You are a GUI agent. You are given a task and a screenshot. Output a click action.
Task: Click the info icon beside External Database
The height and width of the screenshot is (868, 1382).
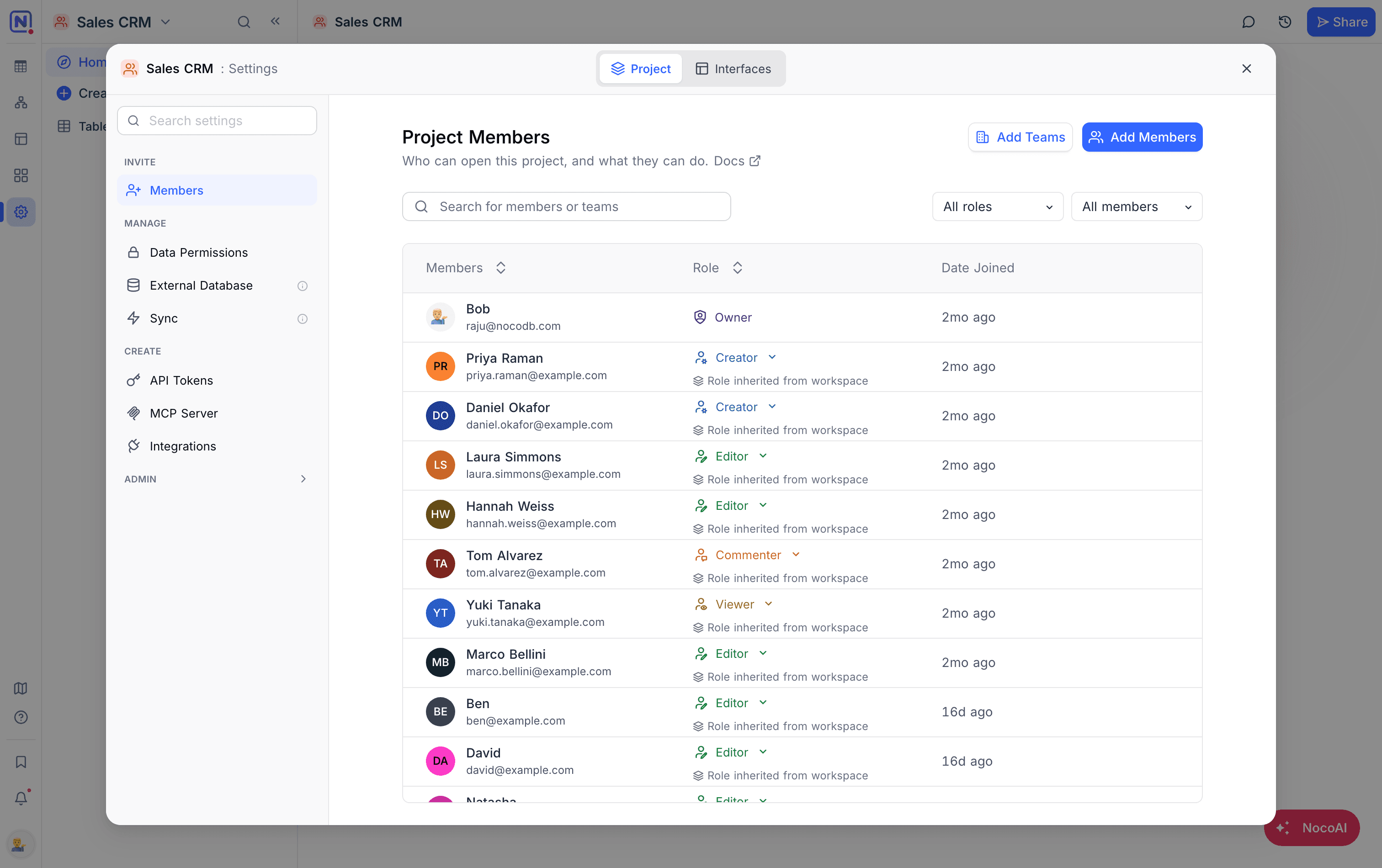point(303,286)
